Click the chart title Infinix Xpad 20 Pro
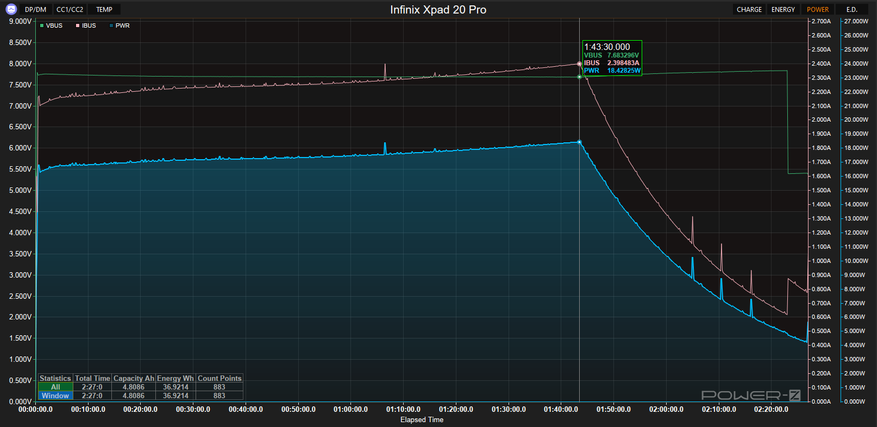The height and width of the screenshot is (427, 877). click(x=438, y=10)
